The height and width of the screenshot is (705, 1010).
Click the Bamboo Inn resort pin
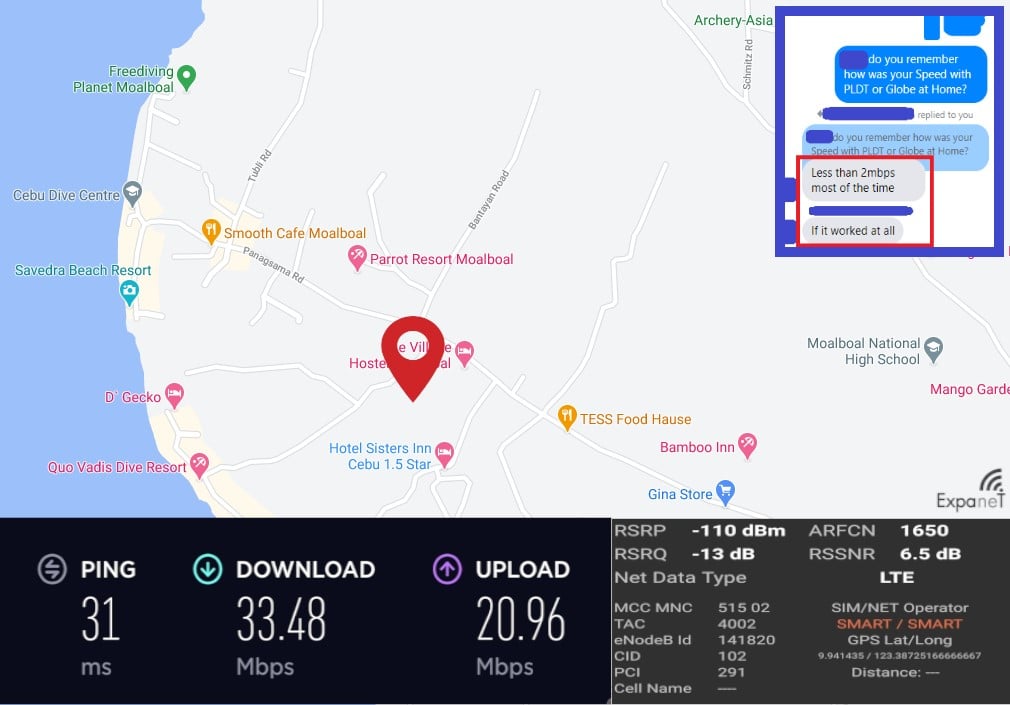[x=747, y=446]
